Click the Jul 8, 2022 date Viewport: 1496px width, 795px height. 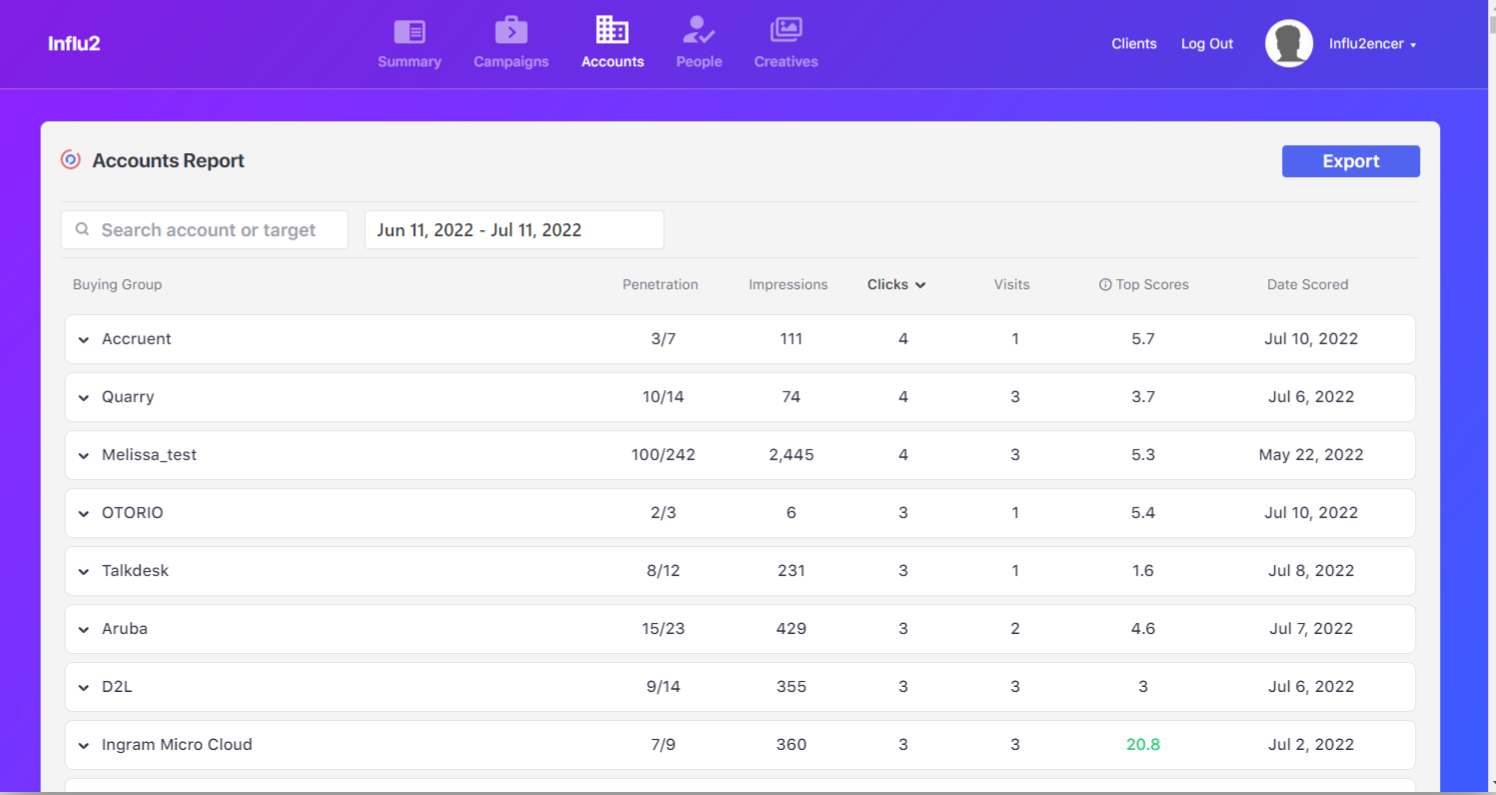[1311, 571]
